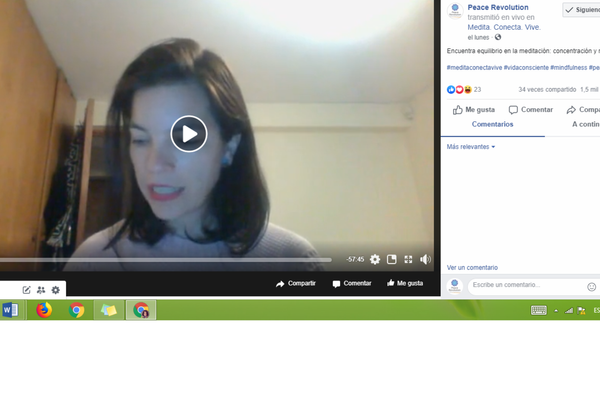Click the public globe privacy icon
Screen dimensions: 600x400
pyautogui.click(x=498, y=37)
